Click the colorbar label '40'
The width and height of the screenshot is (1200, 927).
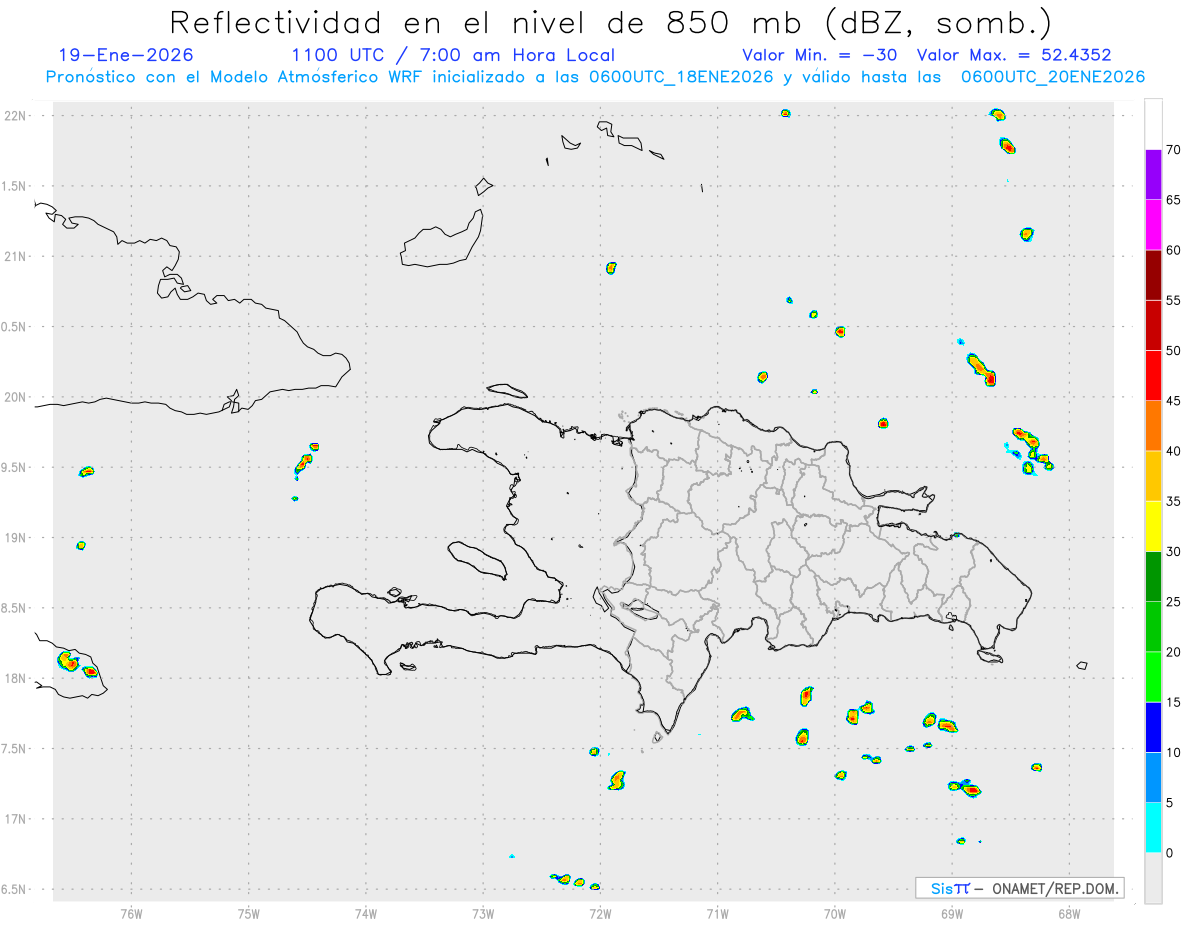[1174, 451]
